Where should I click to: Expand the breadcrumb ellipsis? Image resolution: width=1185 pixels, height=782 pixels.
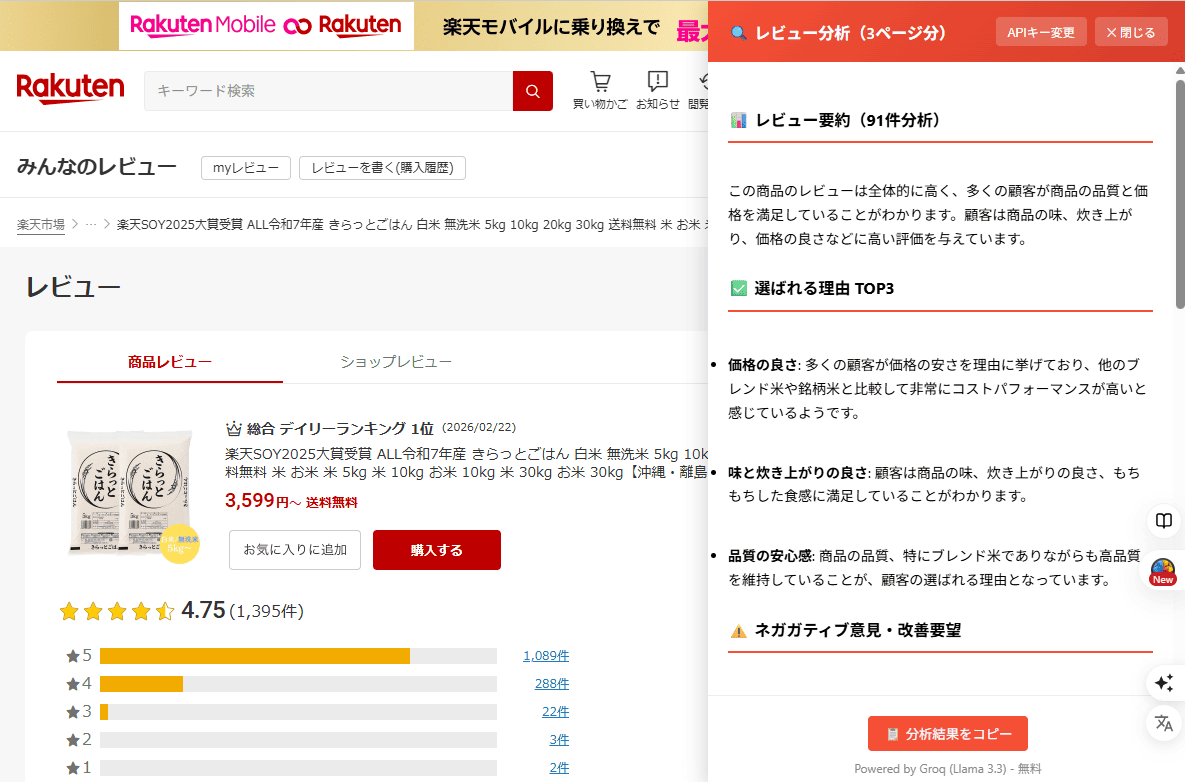[91, 225]
